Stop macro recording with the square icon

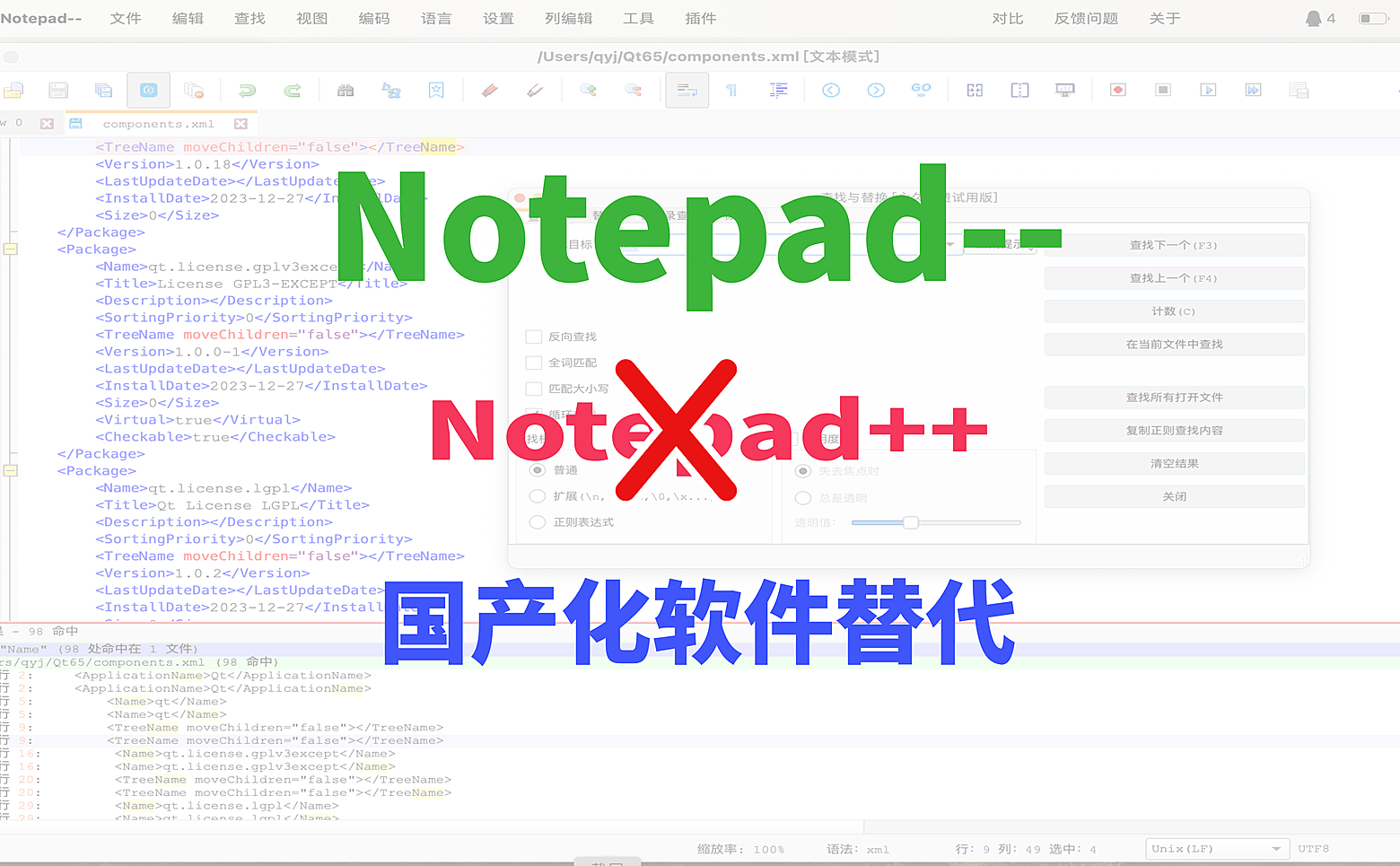pyautogui.click(x=1163, y=90)
